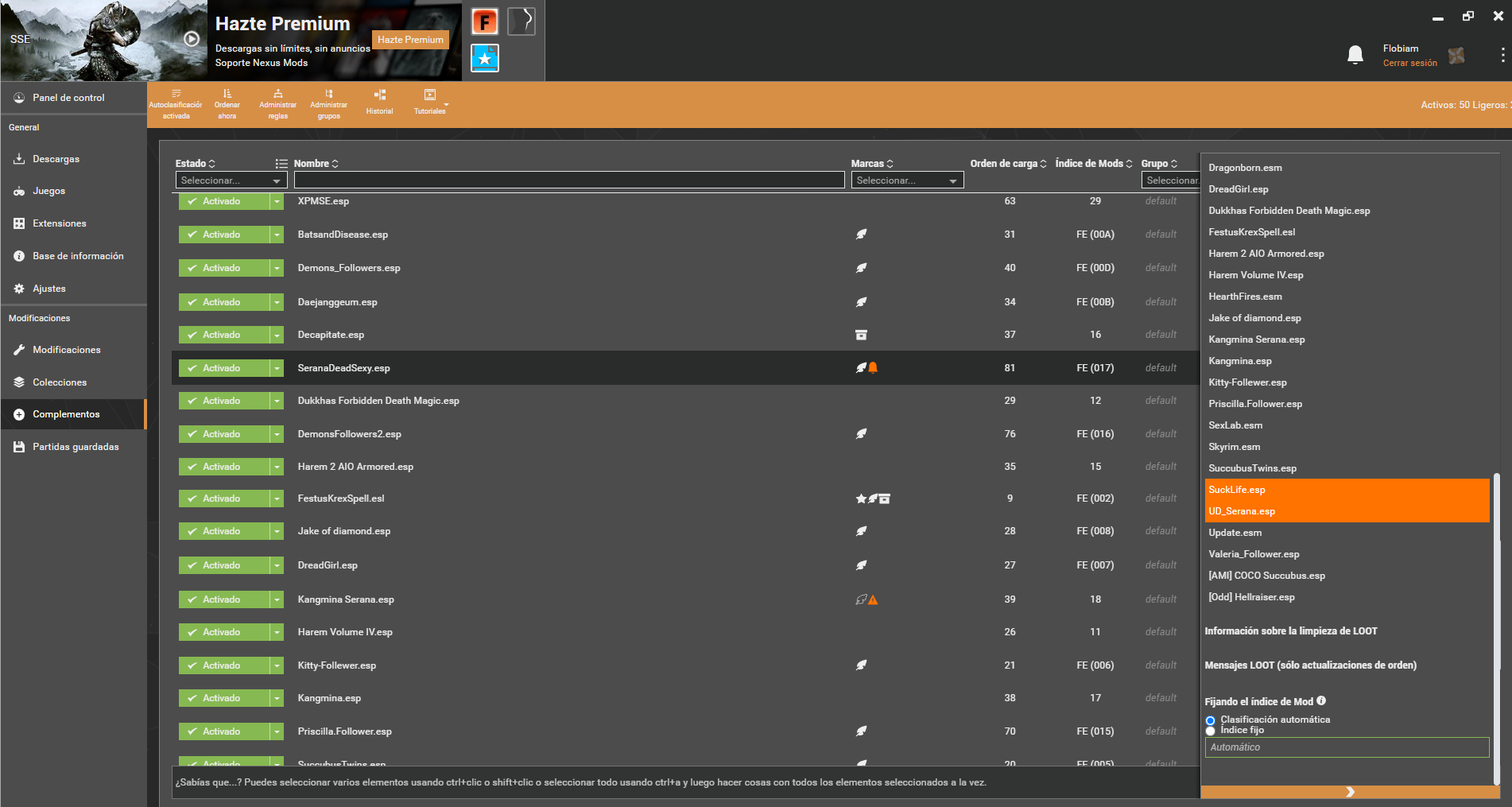1512x807 pixels.
Task: Open the Modificaciones page
Action: (x=73, y=350)
